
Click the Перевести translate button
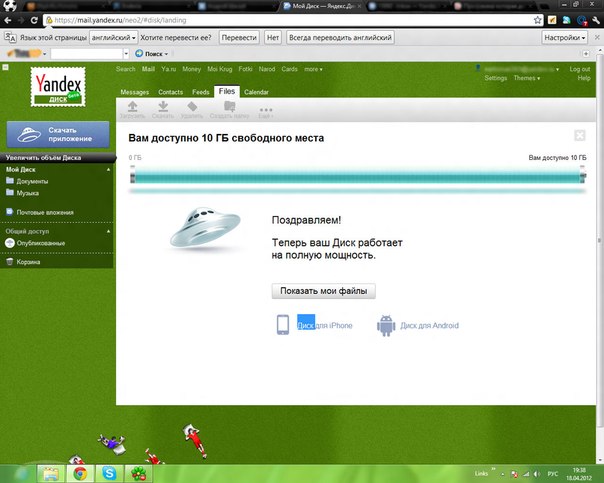[x=239, y=38]
